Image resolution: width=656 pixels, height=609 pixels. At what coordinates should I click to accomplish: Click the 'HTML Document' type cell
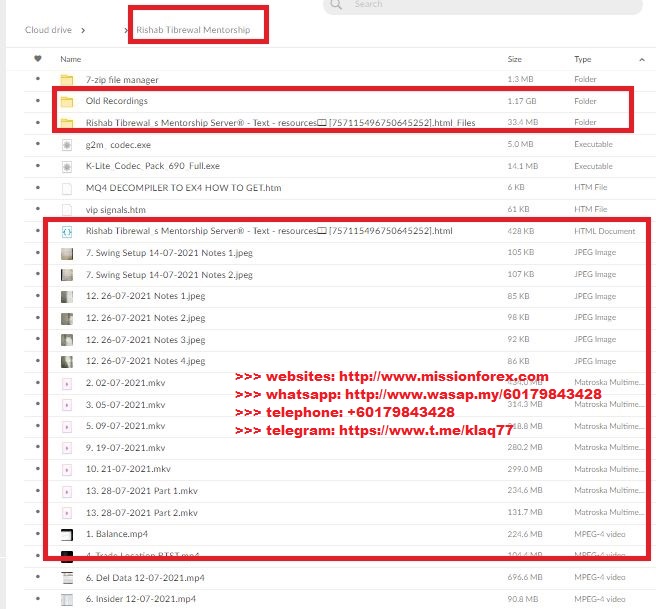click(605, 231)
